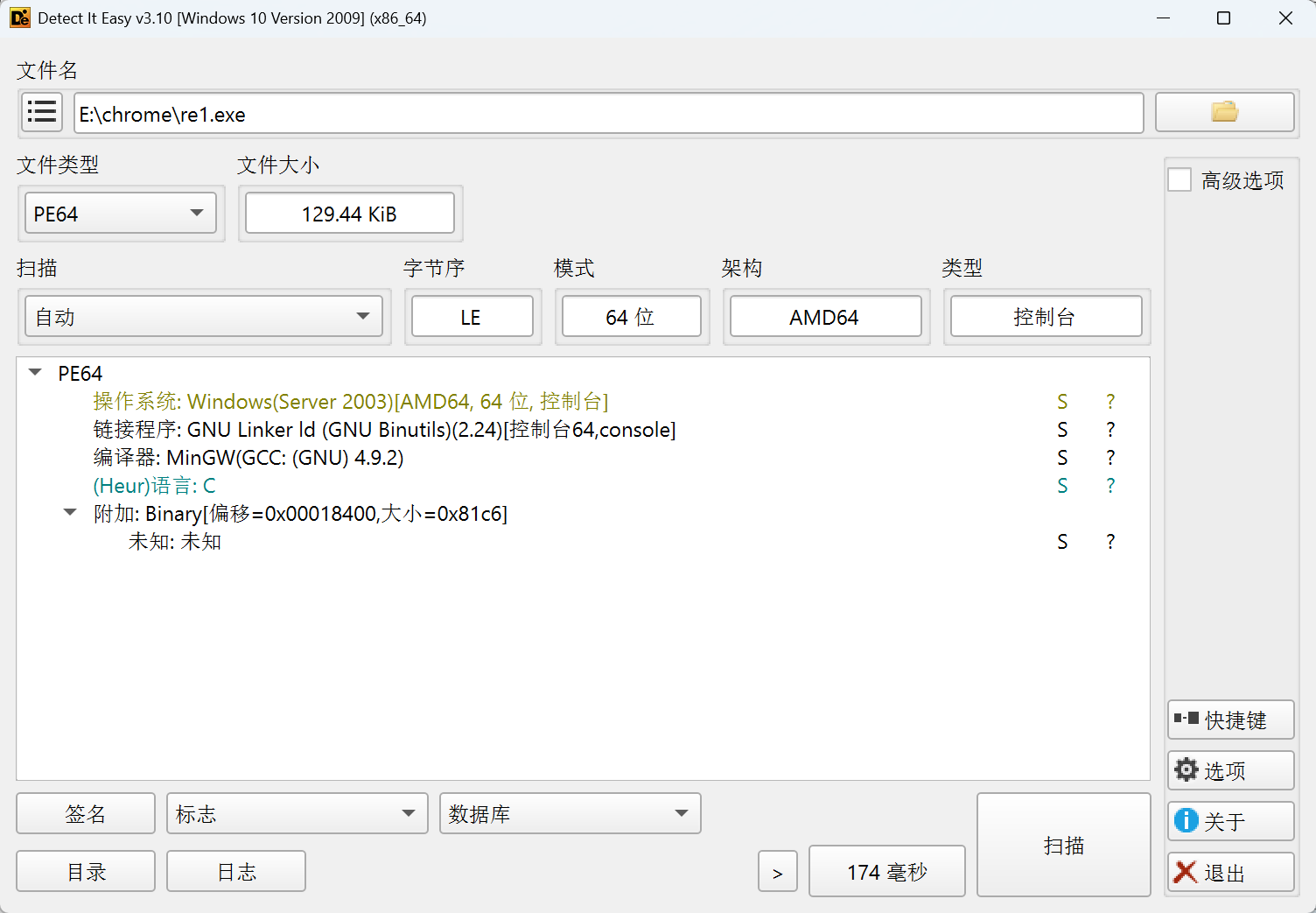Click the large 扫描 scan button
This screenshot has width=1316, height=913.
(1063, 845)
